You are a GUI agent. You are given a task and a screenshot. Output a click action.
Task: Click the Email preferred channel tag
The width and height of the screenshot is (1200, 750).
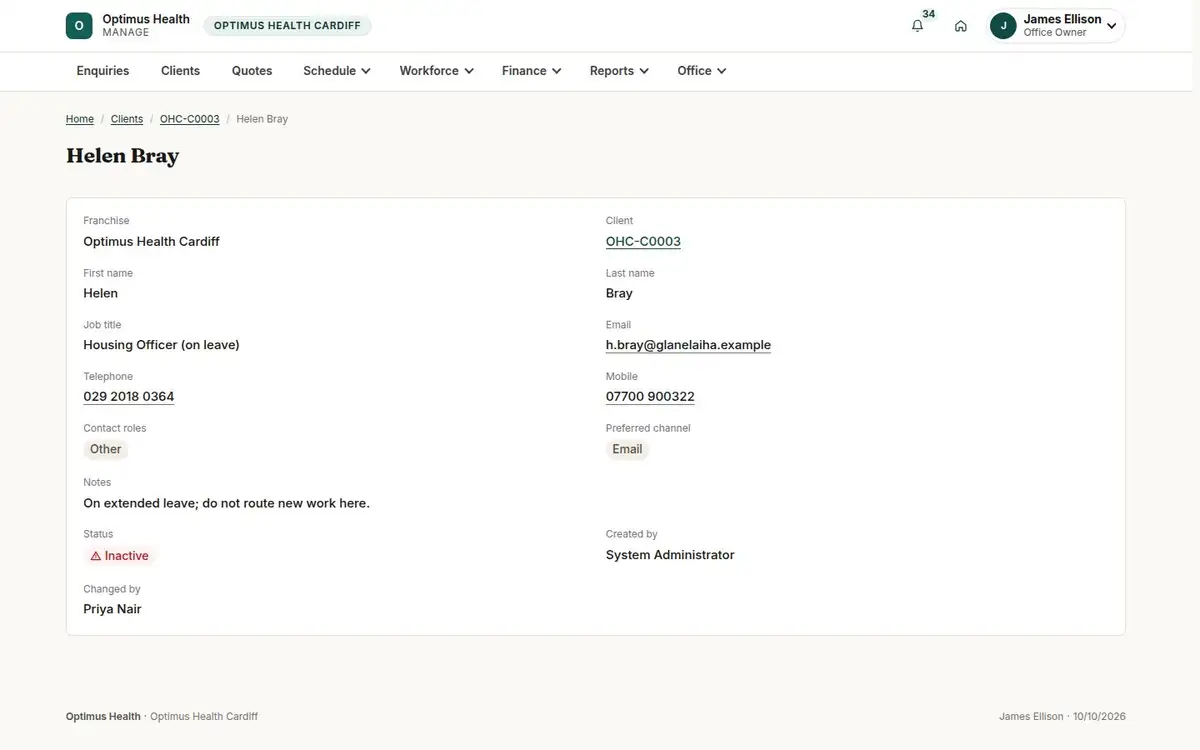click(x=627, y=449)
